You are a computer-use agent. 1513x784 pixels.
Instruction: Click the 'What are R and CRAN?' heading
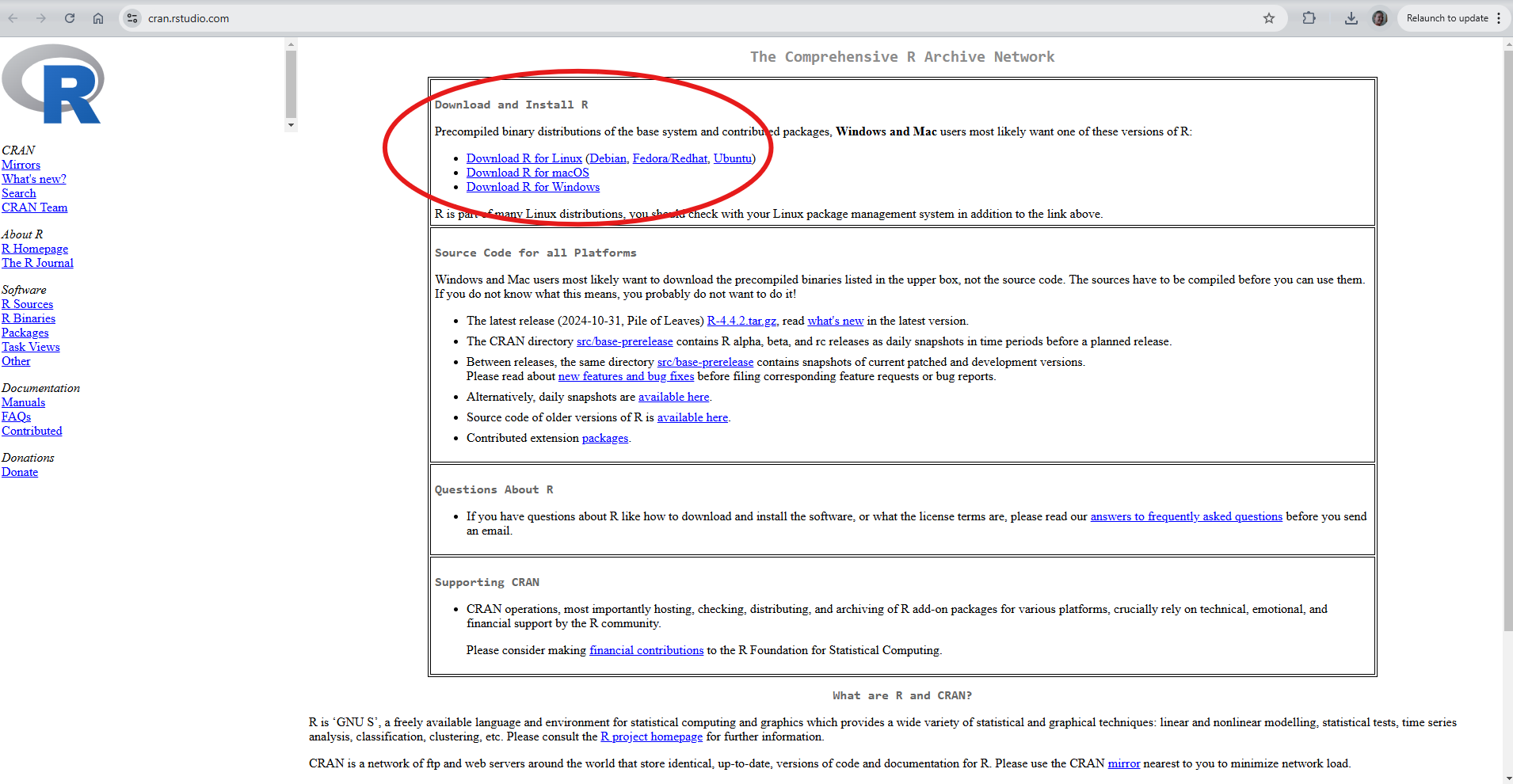(902, 695)
